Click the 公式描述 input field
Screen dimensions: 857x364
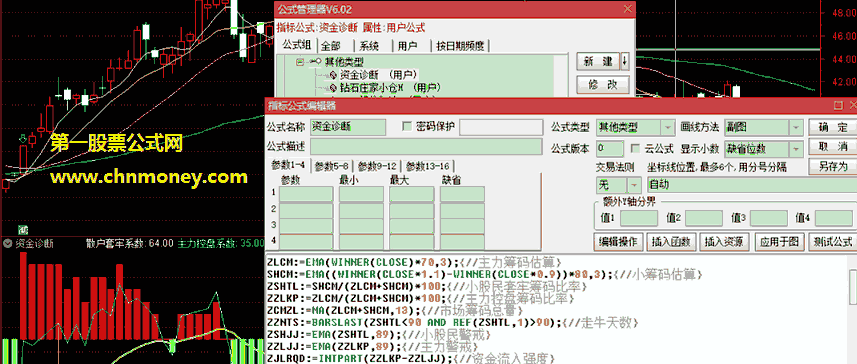point(426,146)
